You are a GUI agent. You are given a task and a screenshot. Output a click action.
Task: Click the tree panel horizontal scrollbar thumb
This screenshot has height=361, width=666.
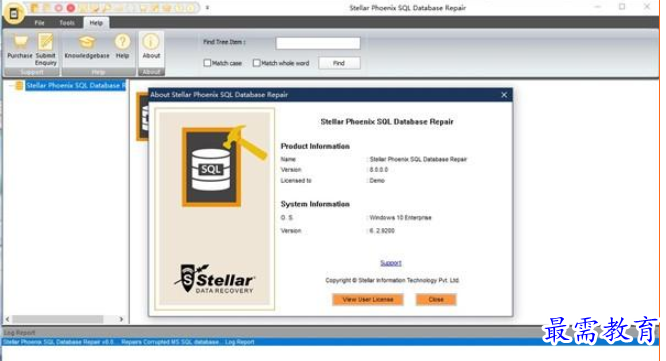click(x=57, y=319)
